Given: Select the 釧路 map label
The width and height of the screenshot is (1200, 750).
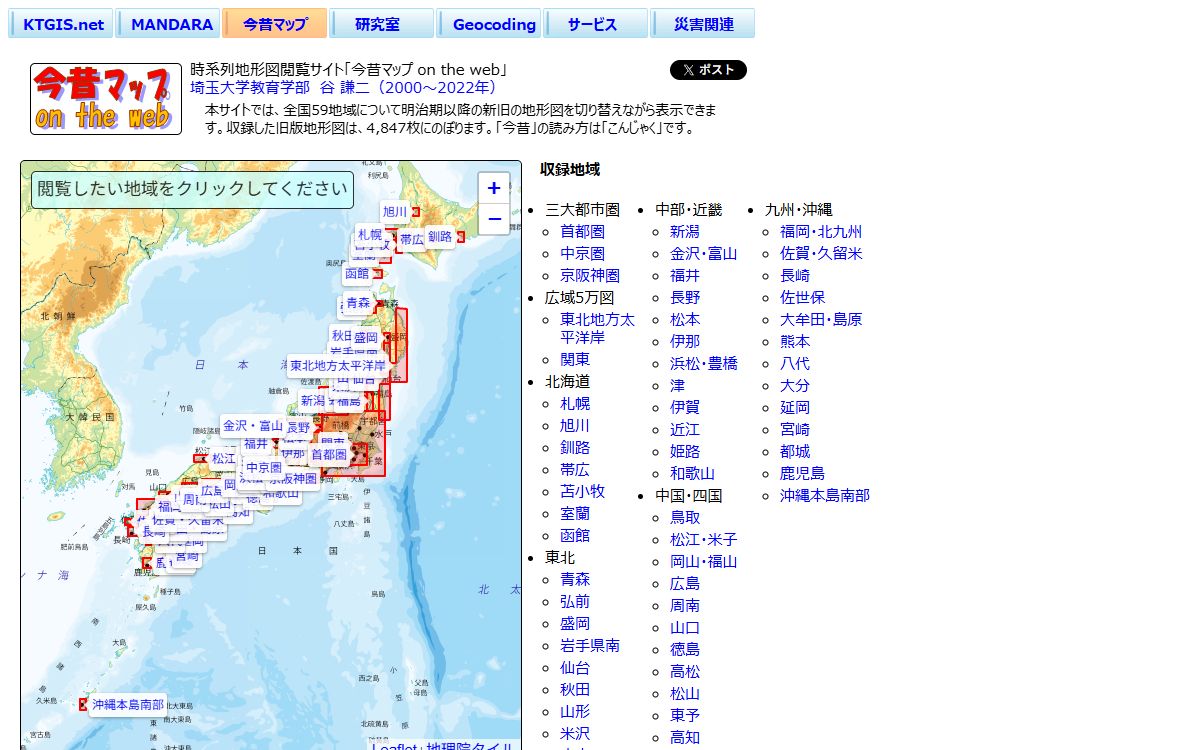Looking at the screenshot, I should click(440, 237).
